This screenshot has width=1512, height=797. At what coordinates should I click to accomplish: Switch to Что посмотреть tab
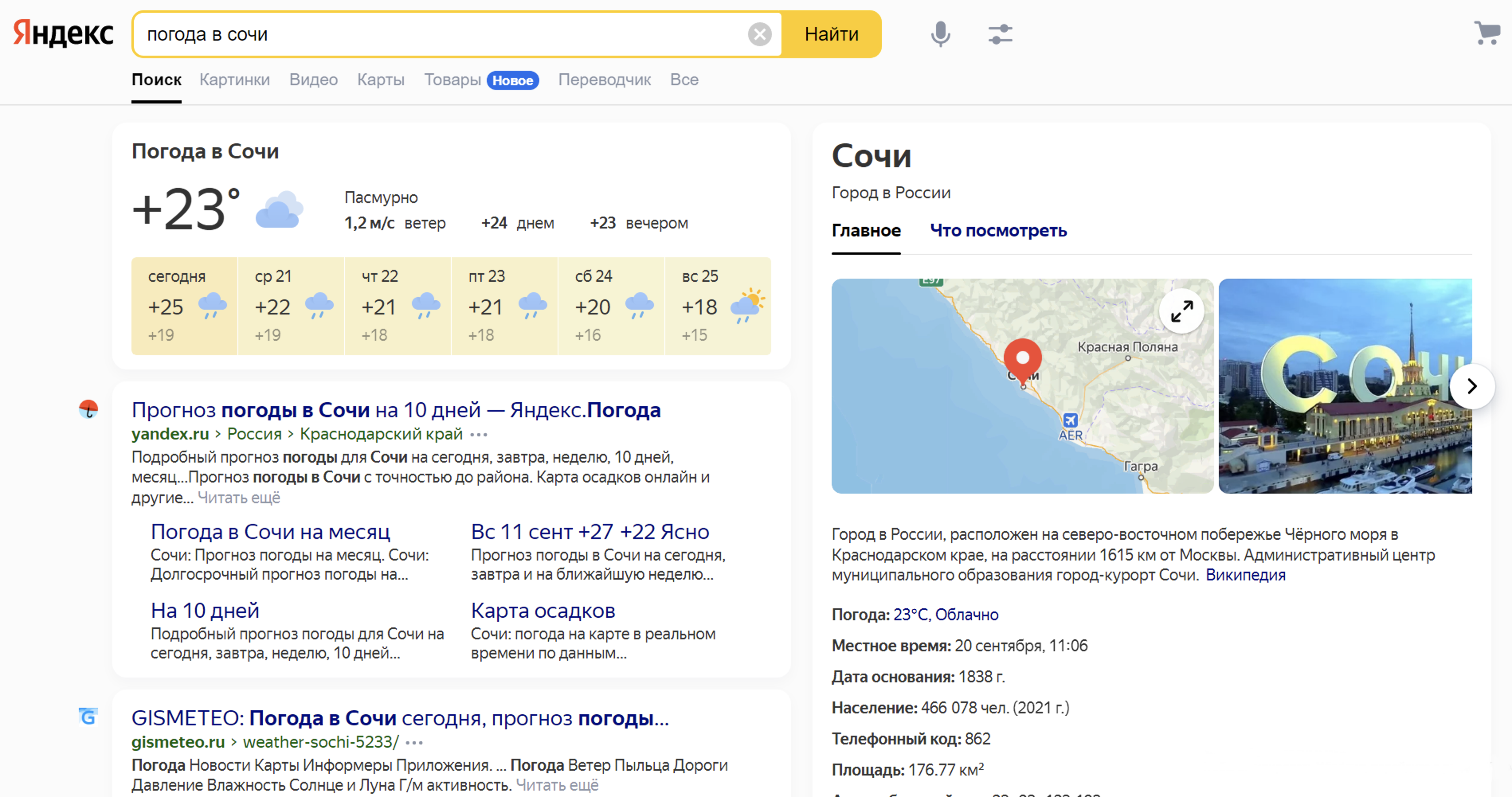click(x=998, y=231)
